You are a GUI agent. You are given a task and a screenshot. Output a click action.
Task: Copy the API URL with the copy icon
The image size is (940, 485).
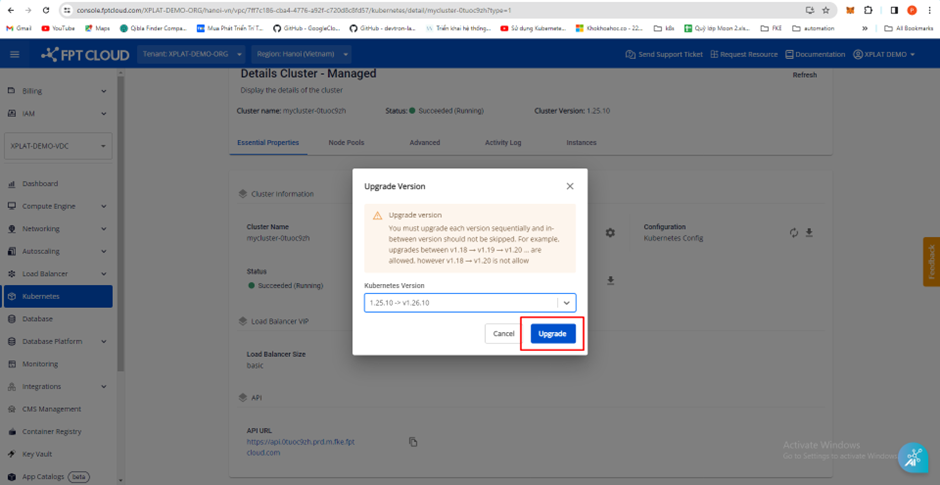coord(413,442)
